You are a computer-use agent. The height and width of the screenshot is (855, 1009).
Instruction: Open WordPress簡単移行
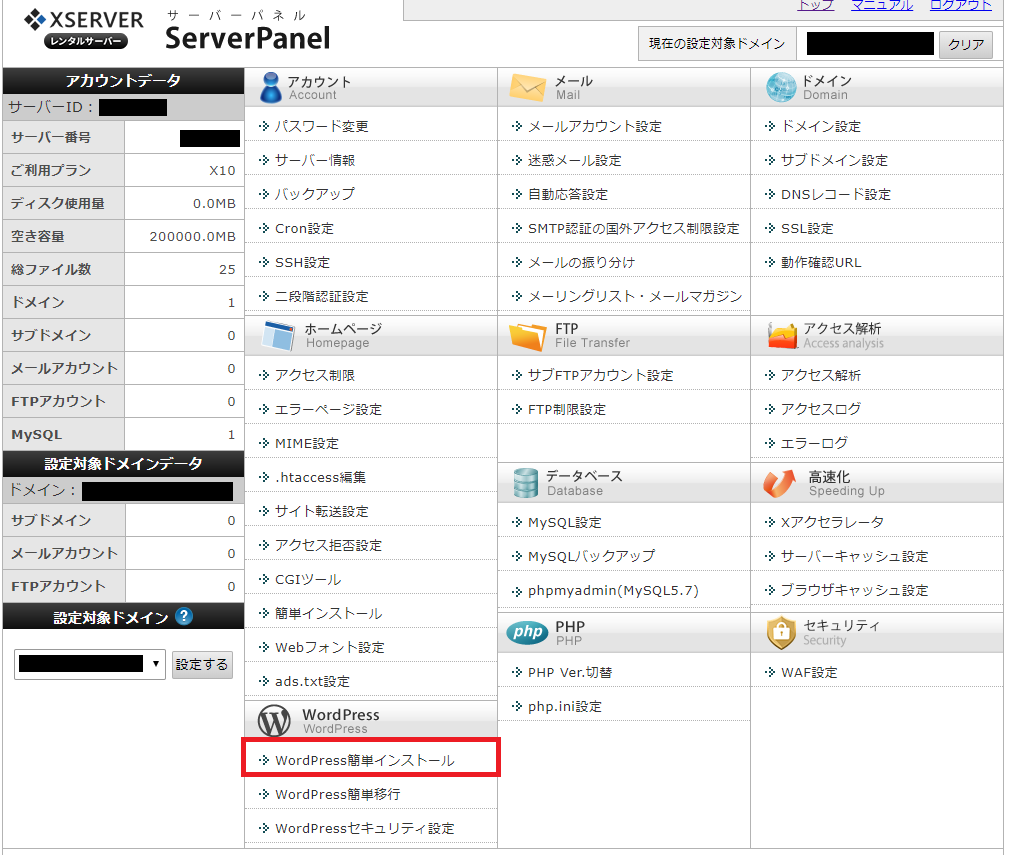click(338, 795)
